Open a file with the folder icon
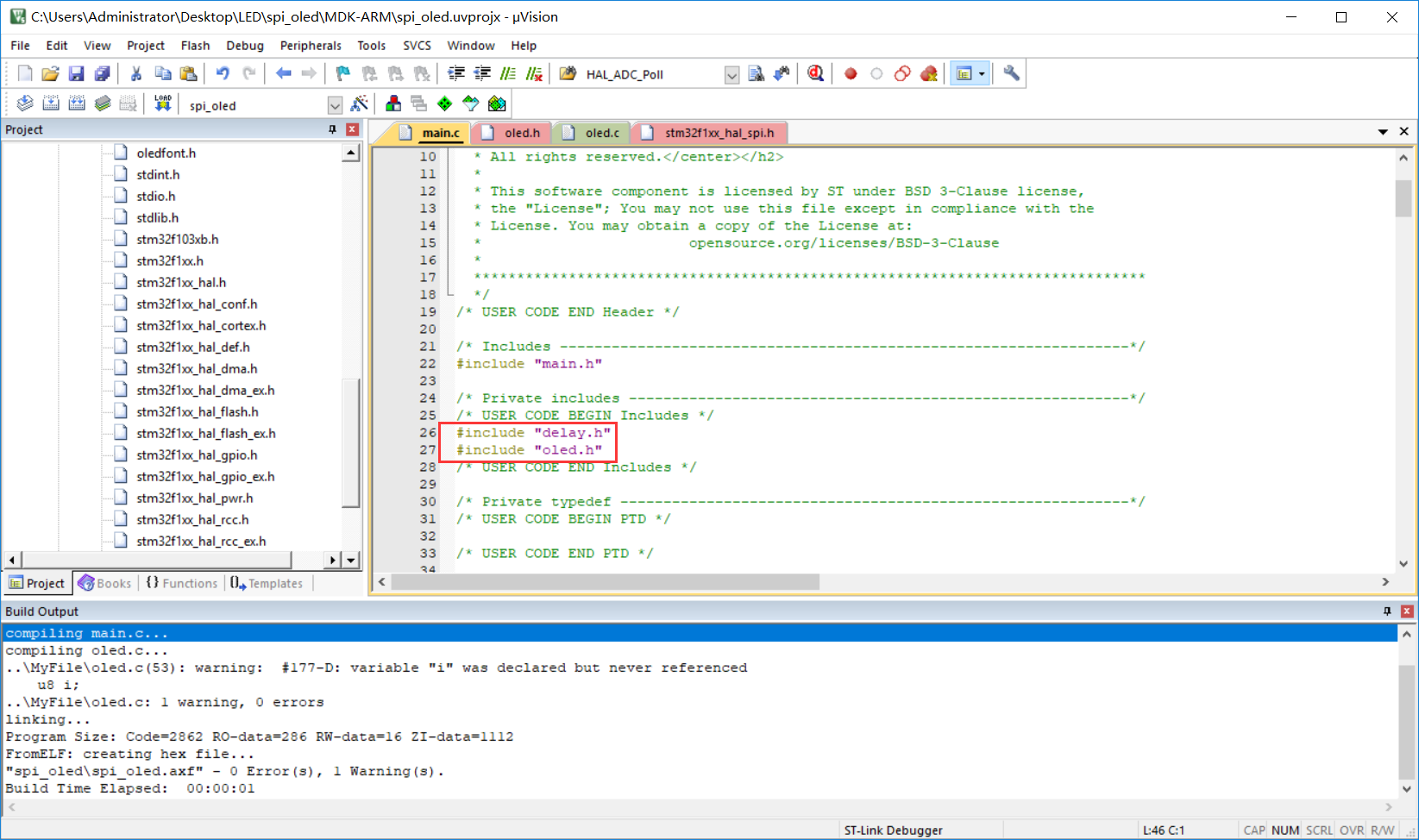Image resolution: width=1419 pixels, height=840 pixels. (x=51, y=74)
